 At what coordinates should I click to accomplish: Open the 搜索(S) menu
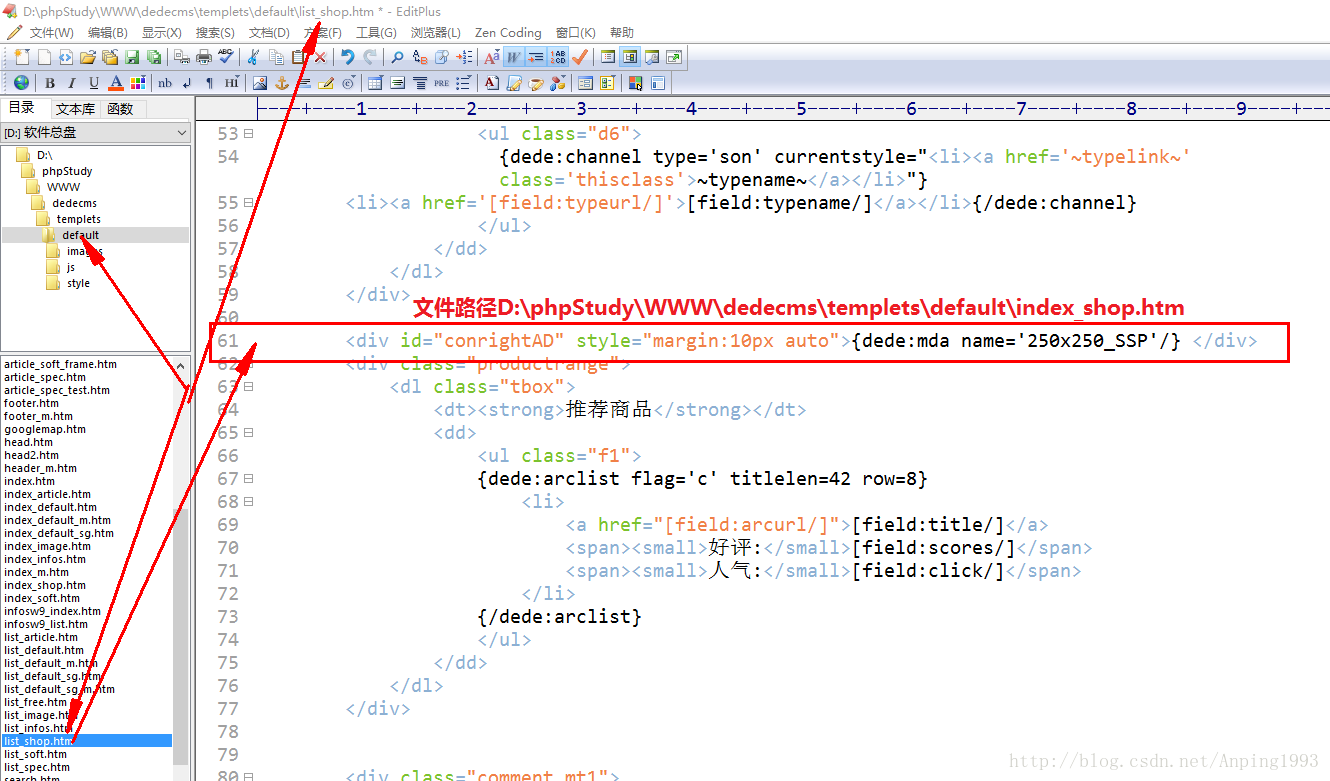[x=215, y=32]
